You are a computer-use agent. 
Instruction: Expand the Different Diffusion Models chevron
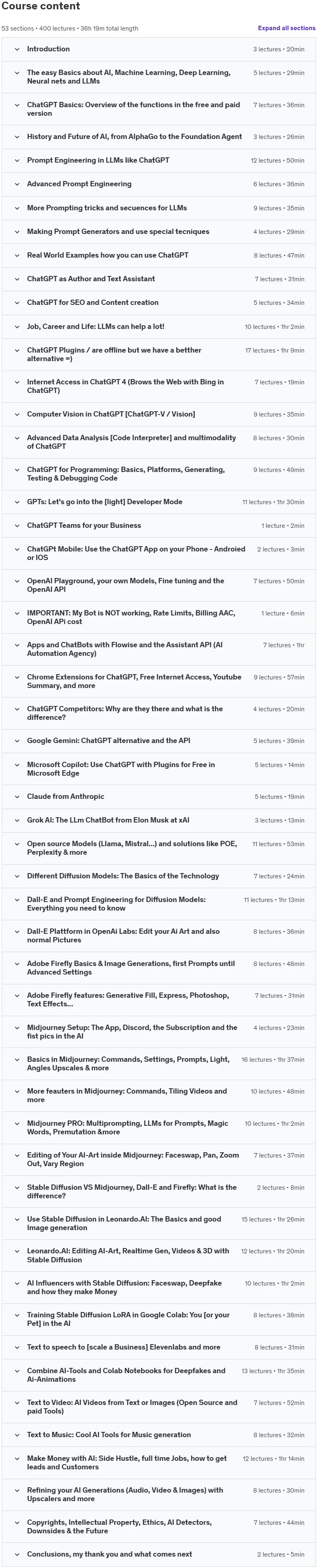tap(17, 876)
